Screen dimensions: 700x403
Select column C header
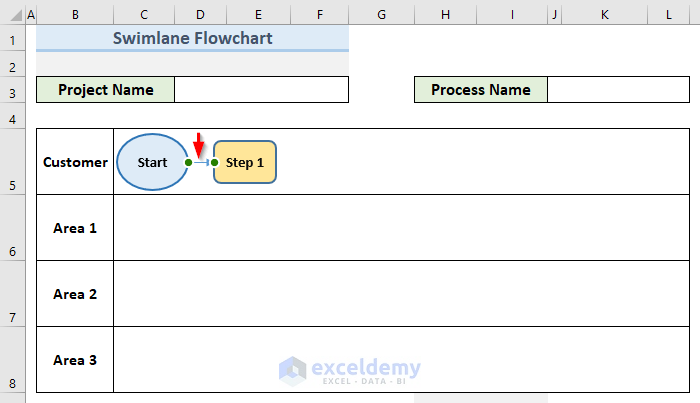144,15
